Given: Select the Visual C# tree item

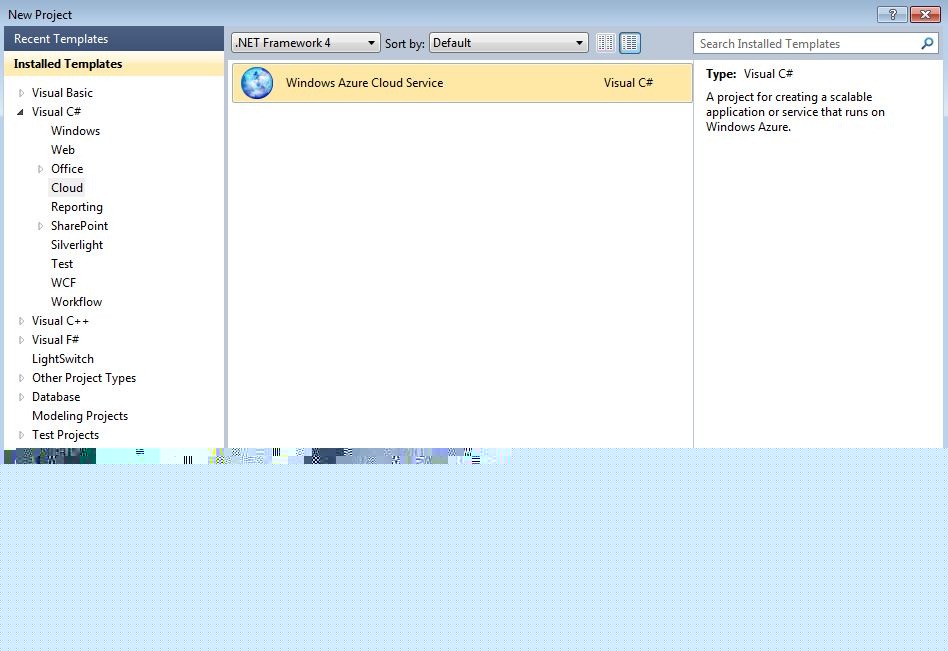Looking at the screenshot, I should [56, 112].
